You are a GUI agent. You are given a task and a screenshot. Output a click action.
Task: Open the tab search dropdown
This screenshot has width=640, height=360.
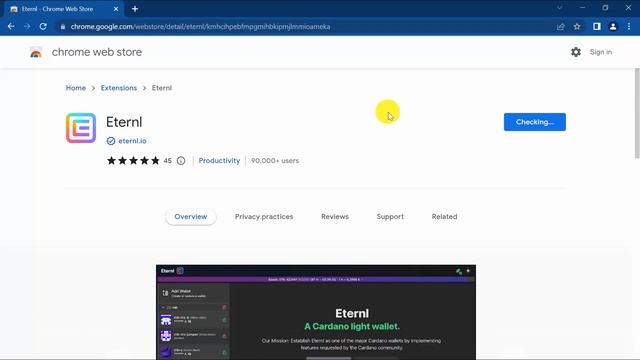point(560,8)
